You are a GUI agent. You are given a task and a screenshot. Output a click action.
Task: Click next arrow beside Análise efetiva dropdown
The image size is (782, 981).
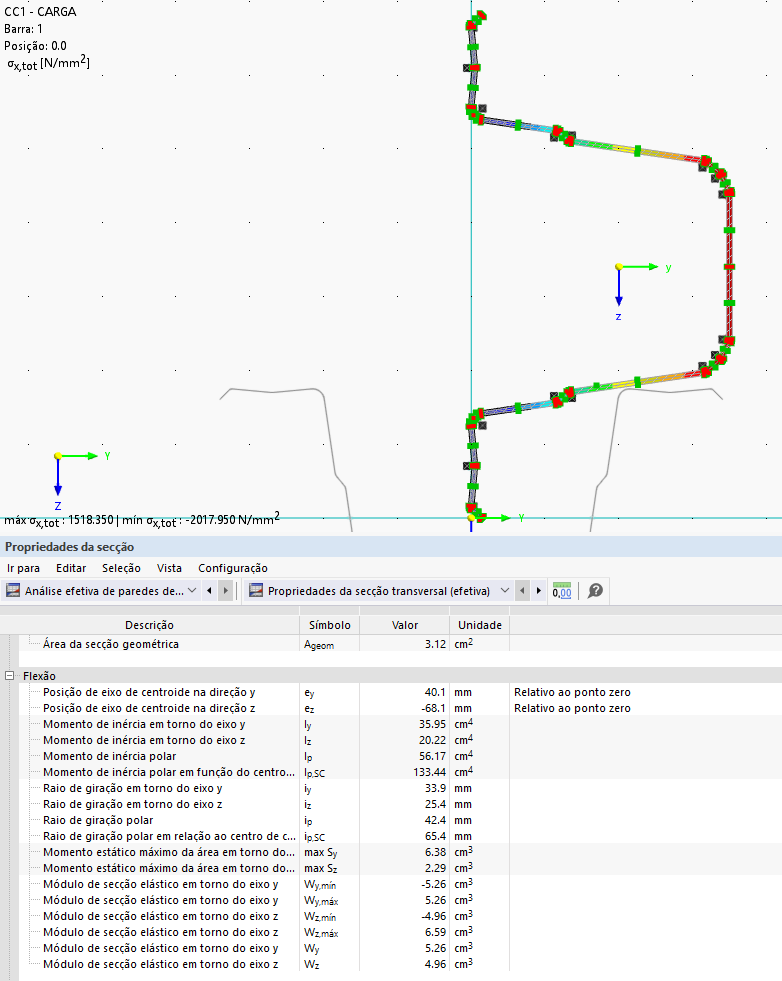click(x=226, y=591)
